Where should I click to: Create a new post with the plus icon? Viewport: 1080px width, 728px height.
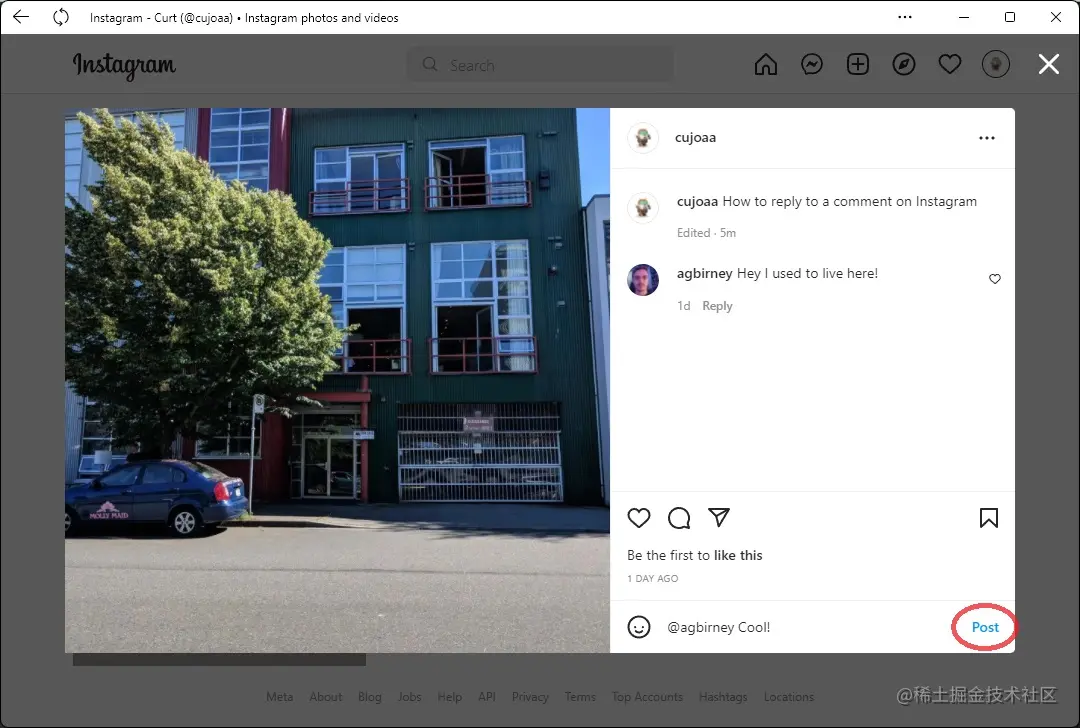pyautogui.click(x=858, y=65)
